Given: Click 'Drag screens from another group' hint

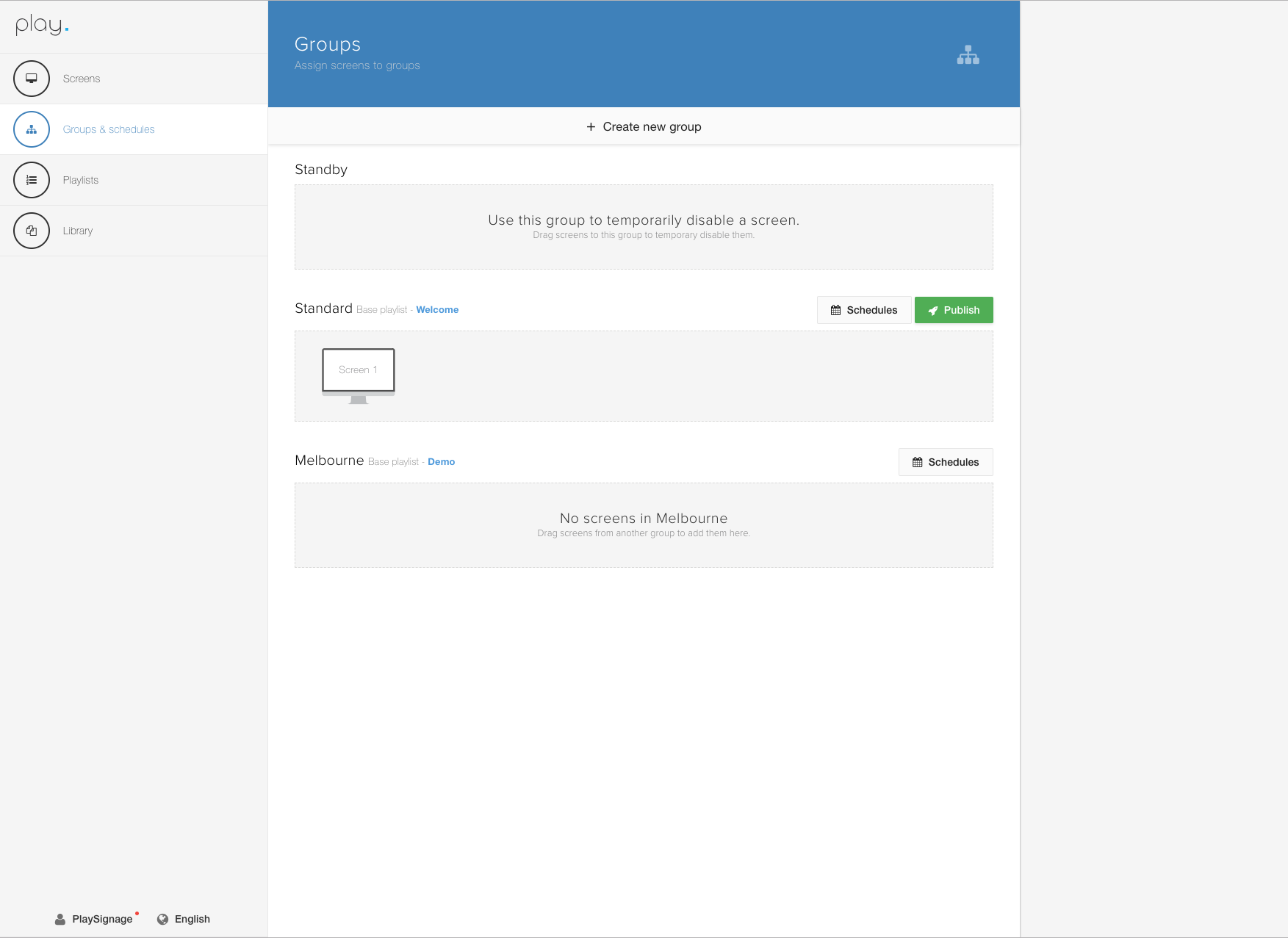Looking at the screenshot, I should [x=644, y=533].
